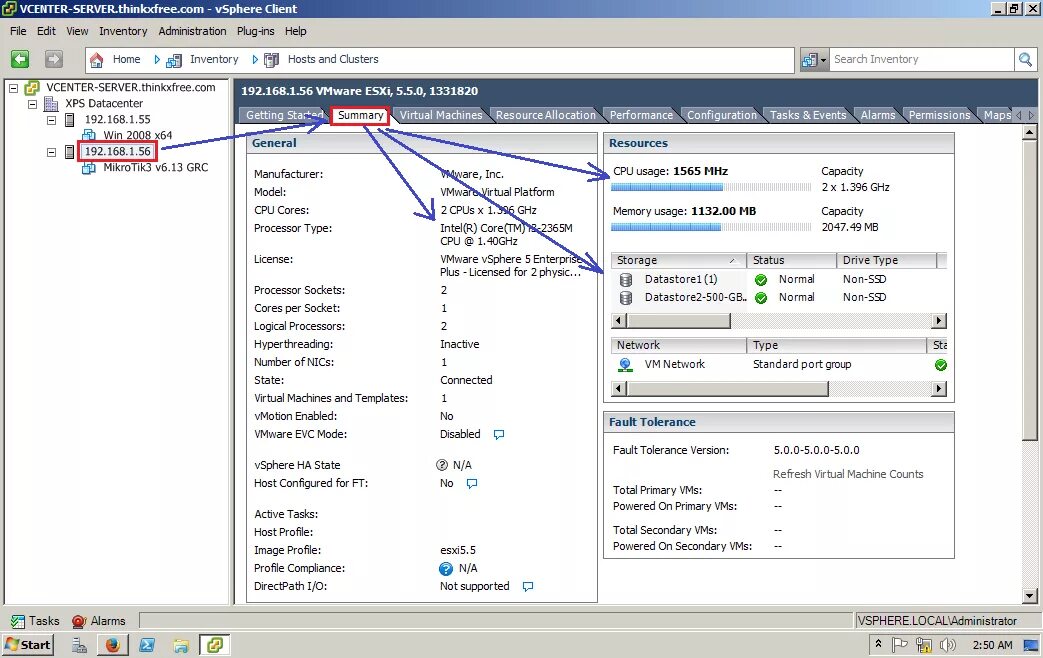This screenshot has height=658, width=1043.
Task: Click the Hosts and Clusters breadcrumb icon
Action: [x=271, y=60]
